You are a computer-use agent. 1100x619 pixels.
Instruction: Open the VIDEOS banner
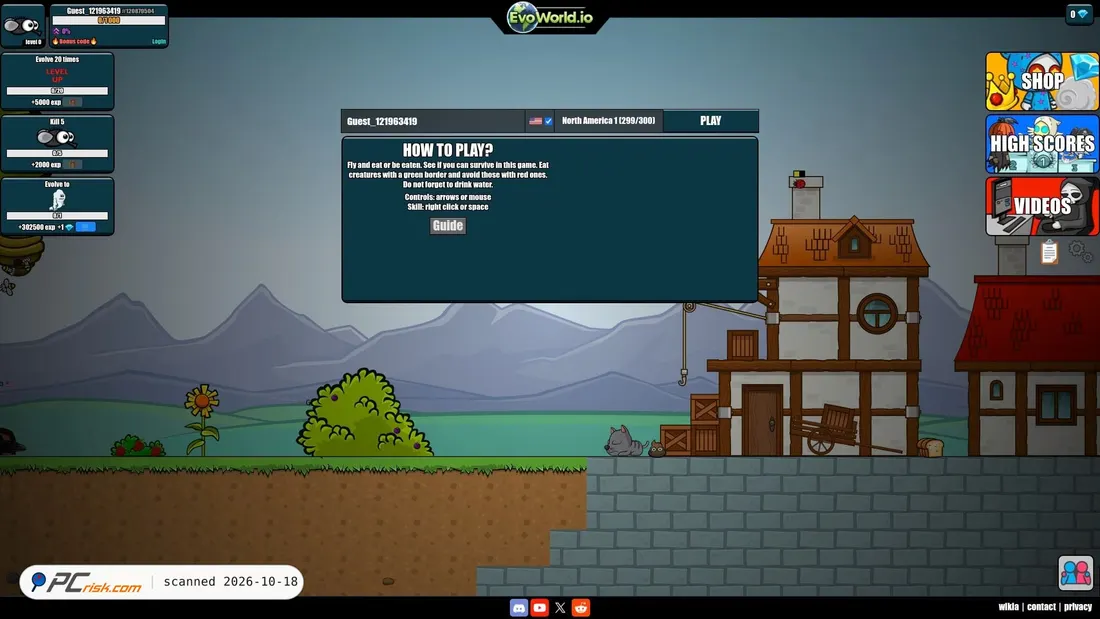[1042, 206]
